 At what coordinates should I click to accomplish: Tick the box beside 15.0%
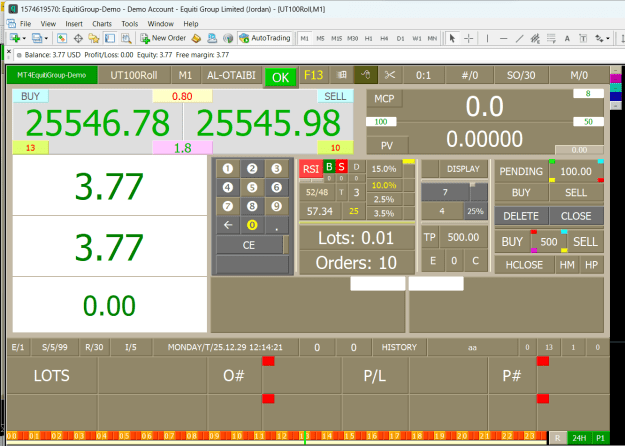[x=409, y=169]
